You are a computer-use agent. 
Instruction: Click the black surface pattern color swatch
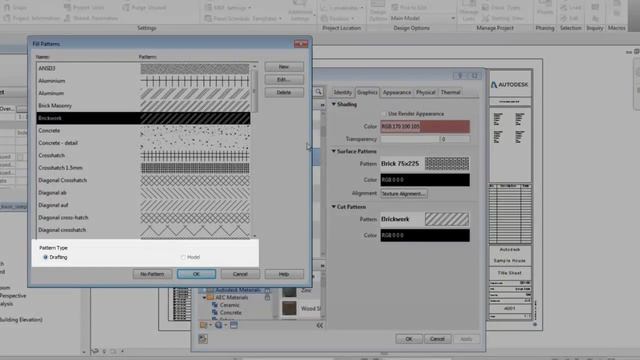(x=425, y=180)
